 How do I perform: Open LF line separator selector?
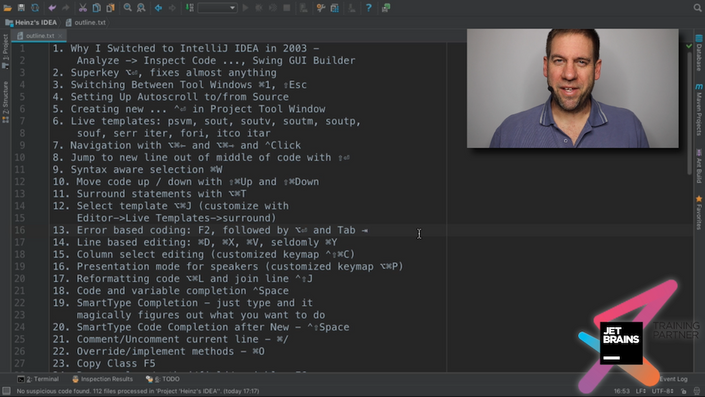click(640, 391)
